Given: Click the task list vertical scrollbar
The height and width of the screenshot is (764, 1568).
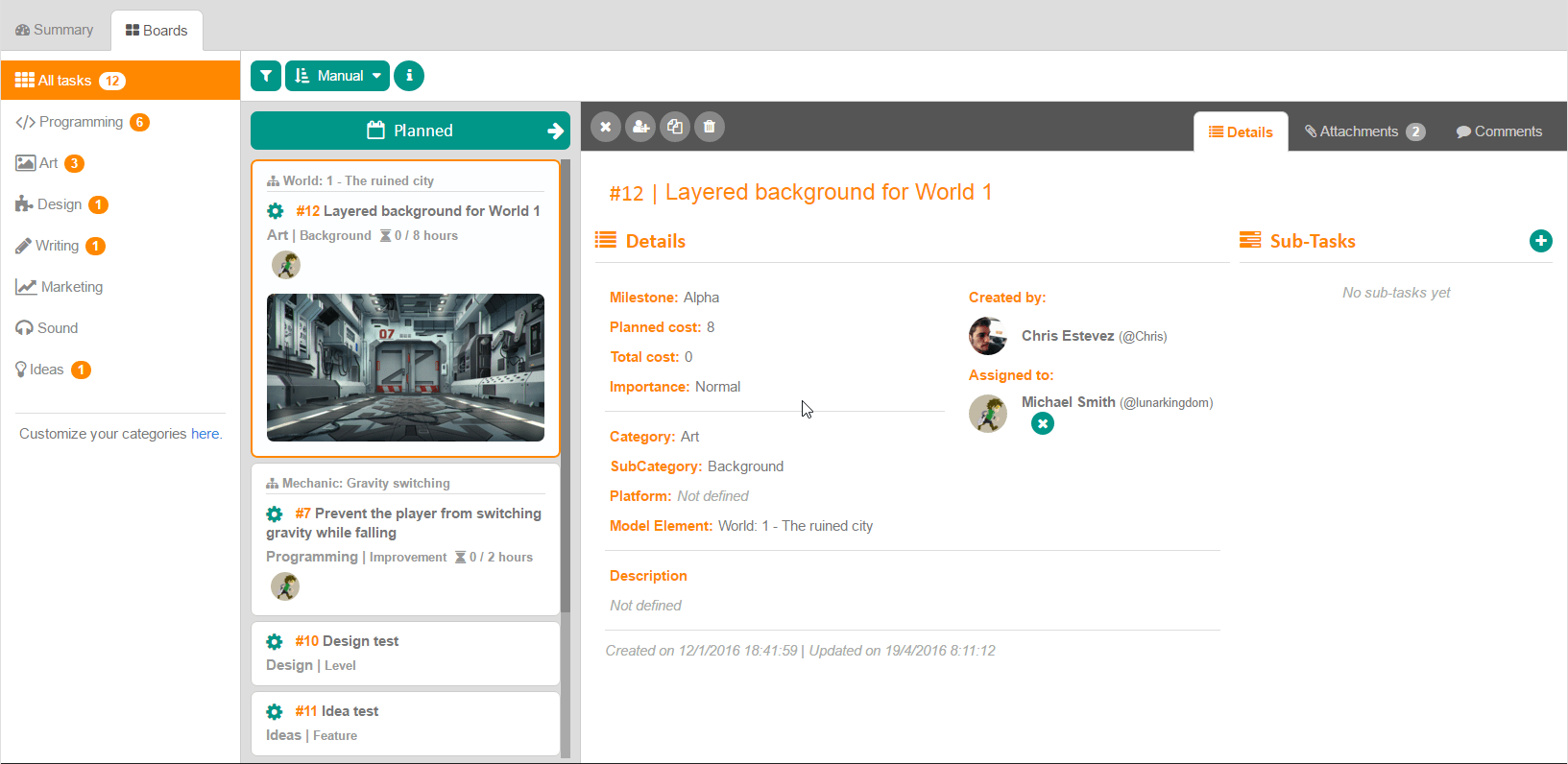Looking at the screenshot, I should [x=566, y=384].
